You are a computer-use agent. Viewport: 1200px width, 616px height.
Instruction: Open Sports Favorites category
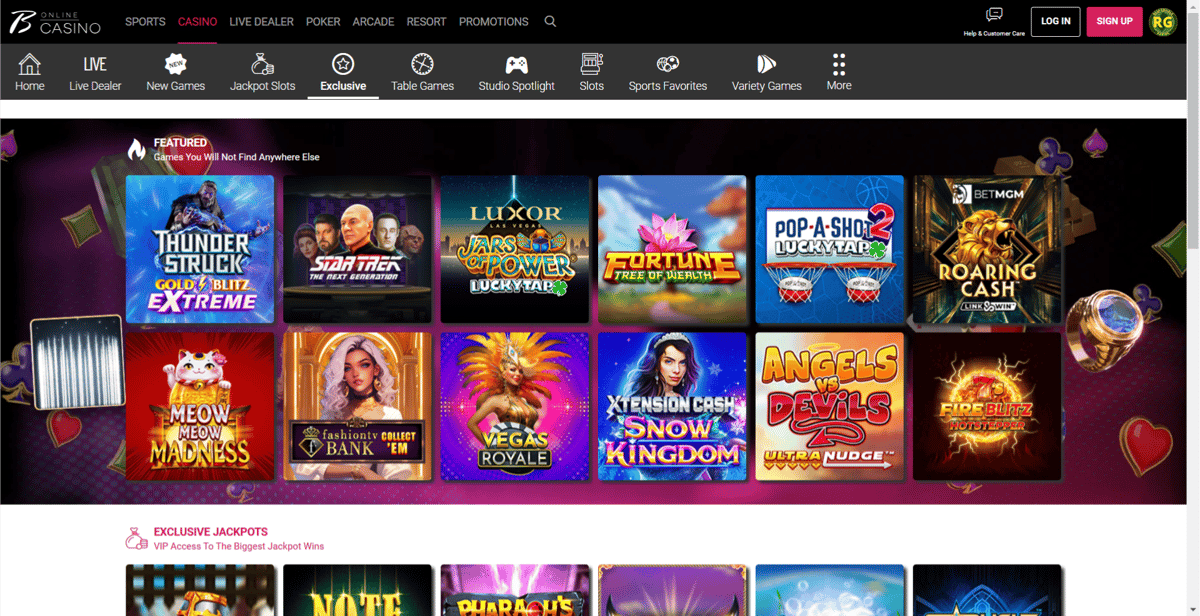pyautogui.click(x=668, y=73)
